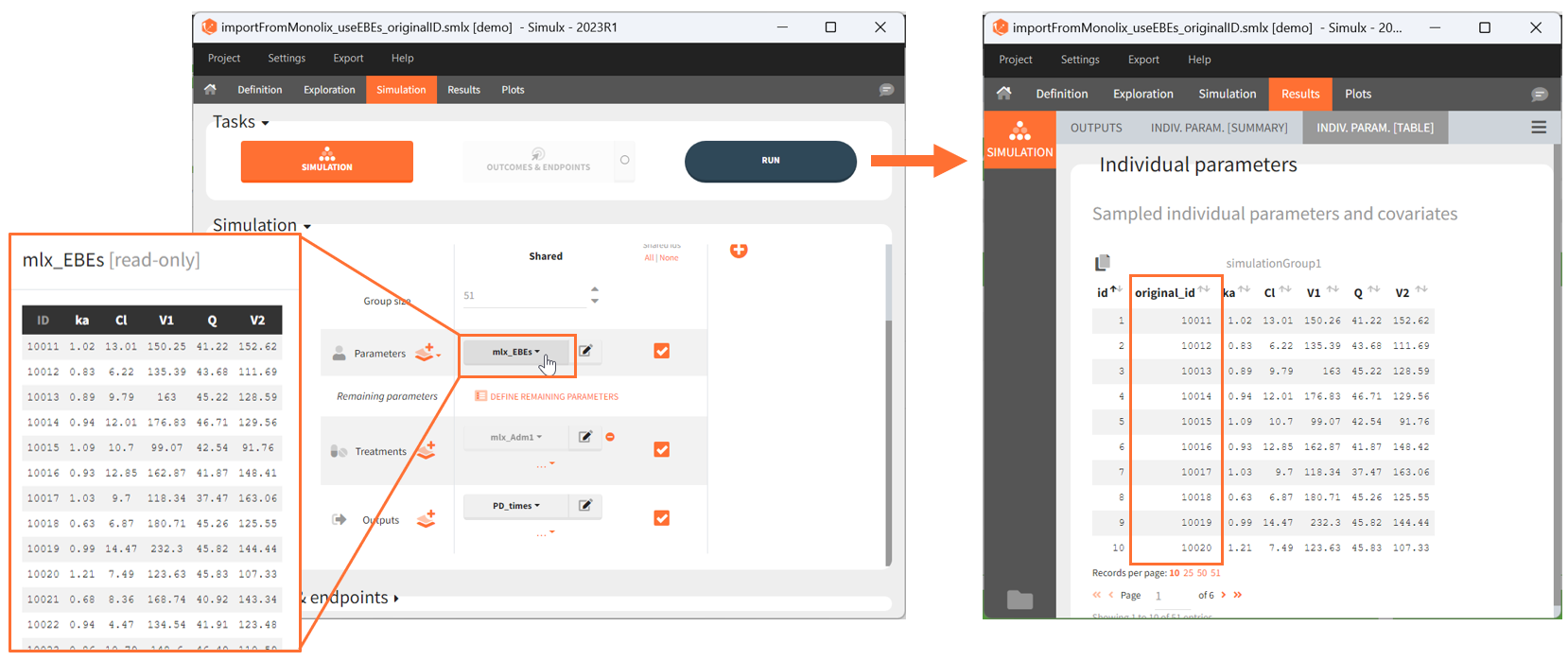Open the folder icon in the sidebar
The image size is (1568, 661).
pos(1019,600)
